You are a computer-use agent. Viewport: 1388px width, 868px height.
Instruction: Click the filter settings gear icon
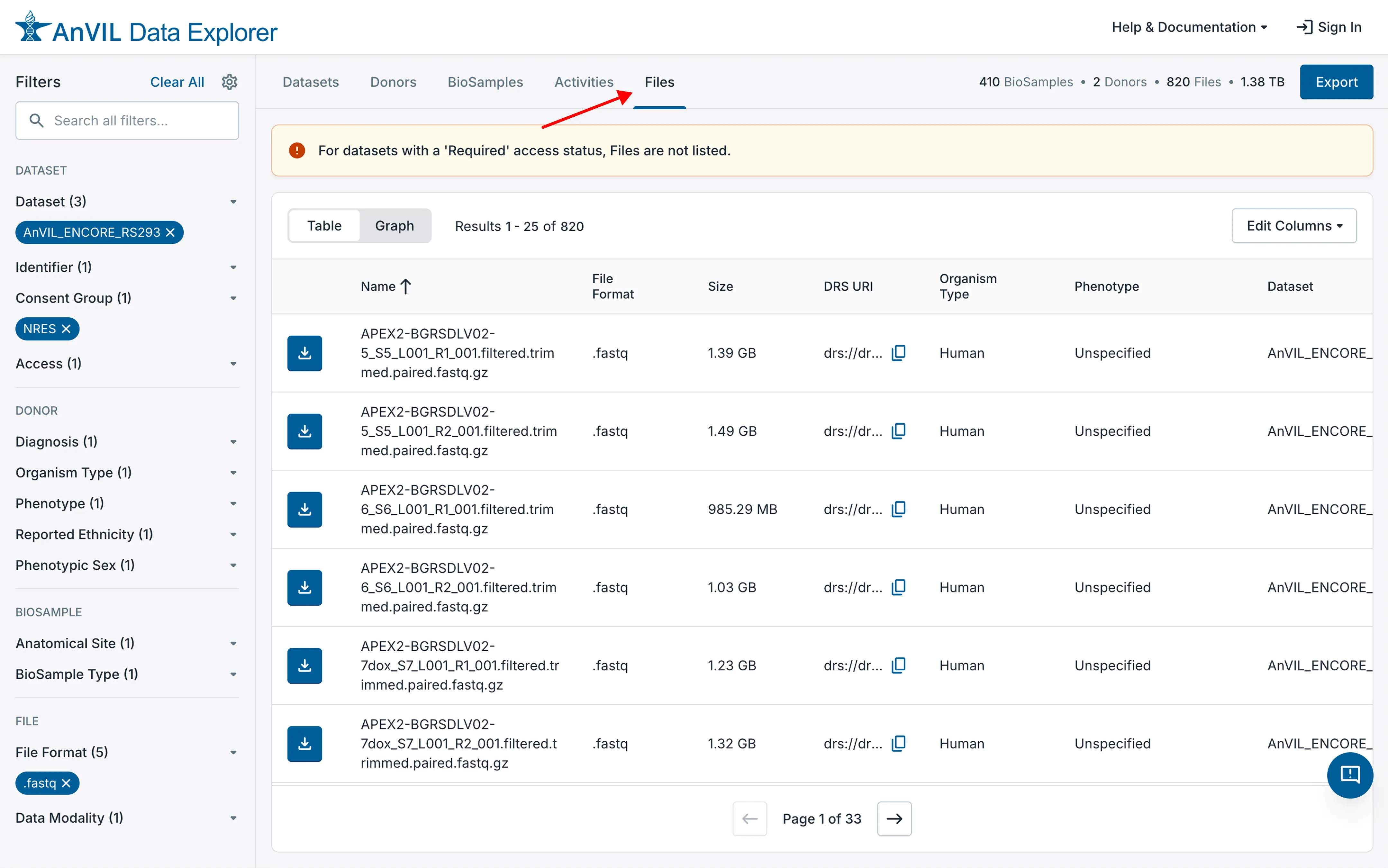tap(229, 82)
